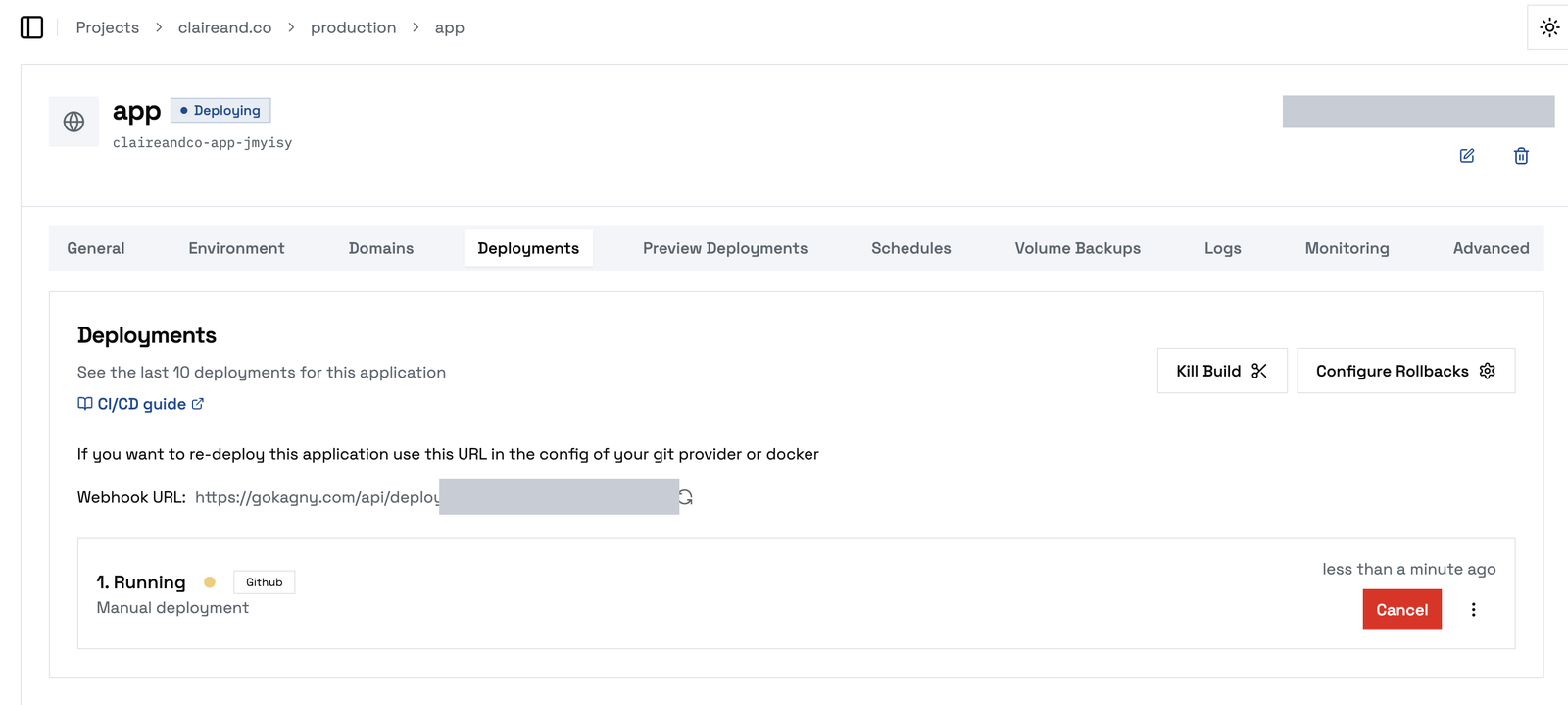
Task: Click the Deploying status badge
Action: point(220,110)
